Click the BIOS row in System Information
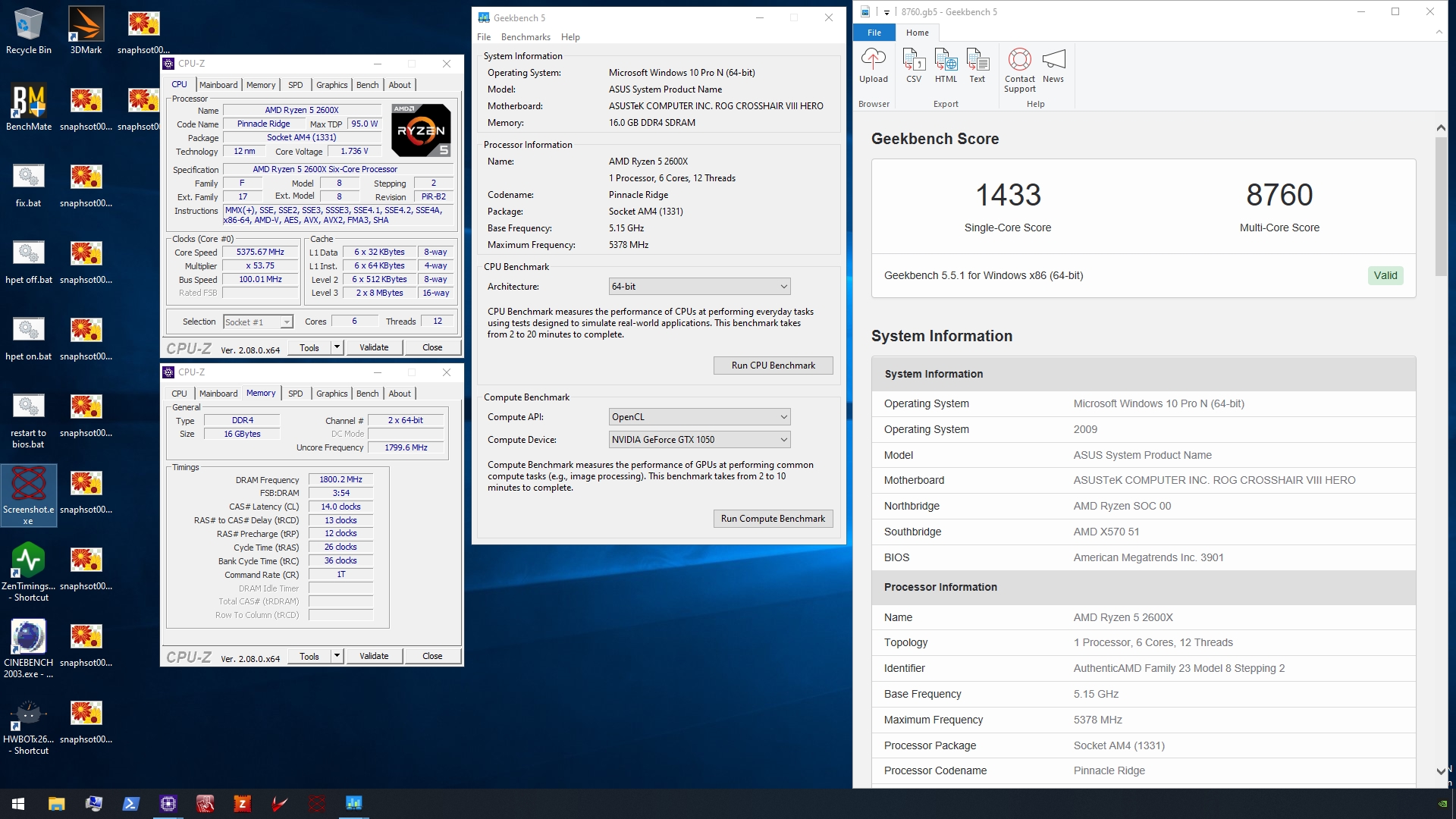1456x819 pixels. [x=1144, y=557]
